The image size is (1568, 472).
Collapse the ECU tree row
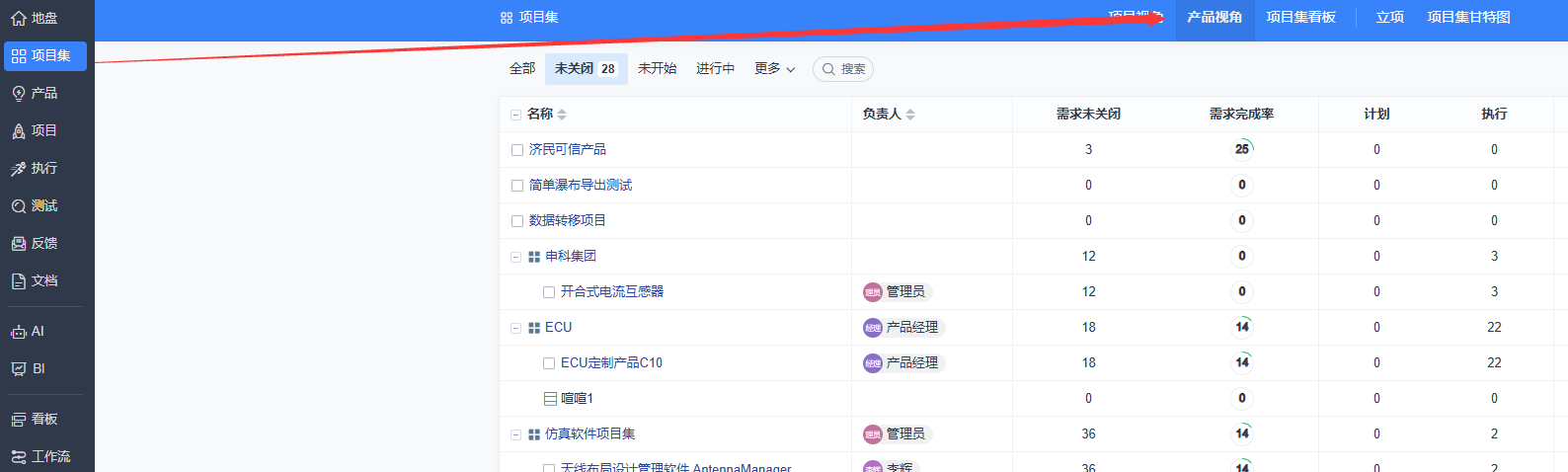pos(515,328)
